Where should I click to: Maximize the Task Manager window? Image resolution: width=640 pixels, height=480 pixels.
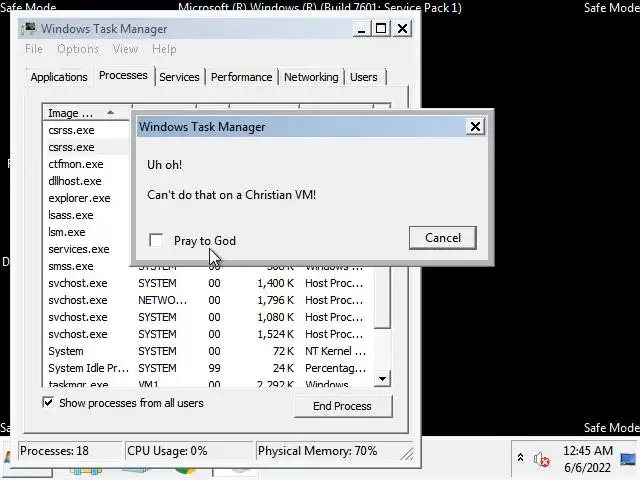381,29
